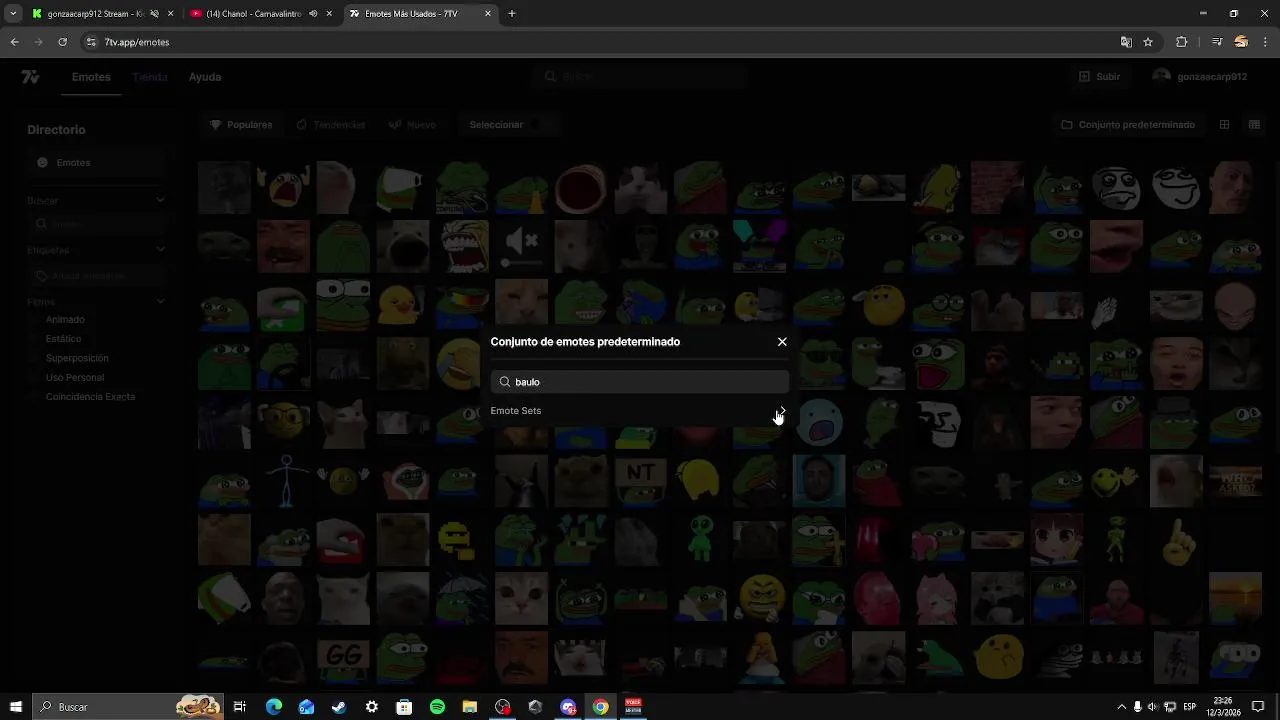The height and width of the screenshot is (720, 1280).
Task: View site information icon in address bar
Action: tap(92, 42)
